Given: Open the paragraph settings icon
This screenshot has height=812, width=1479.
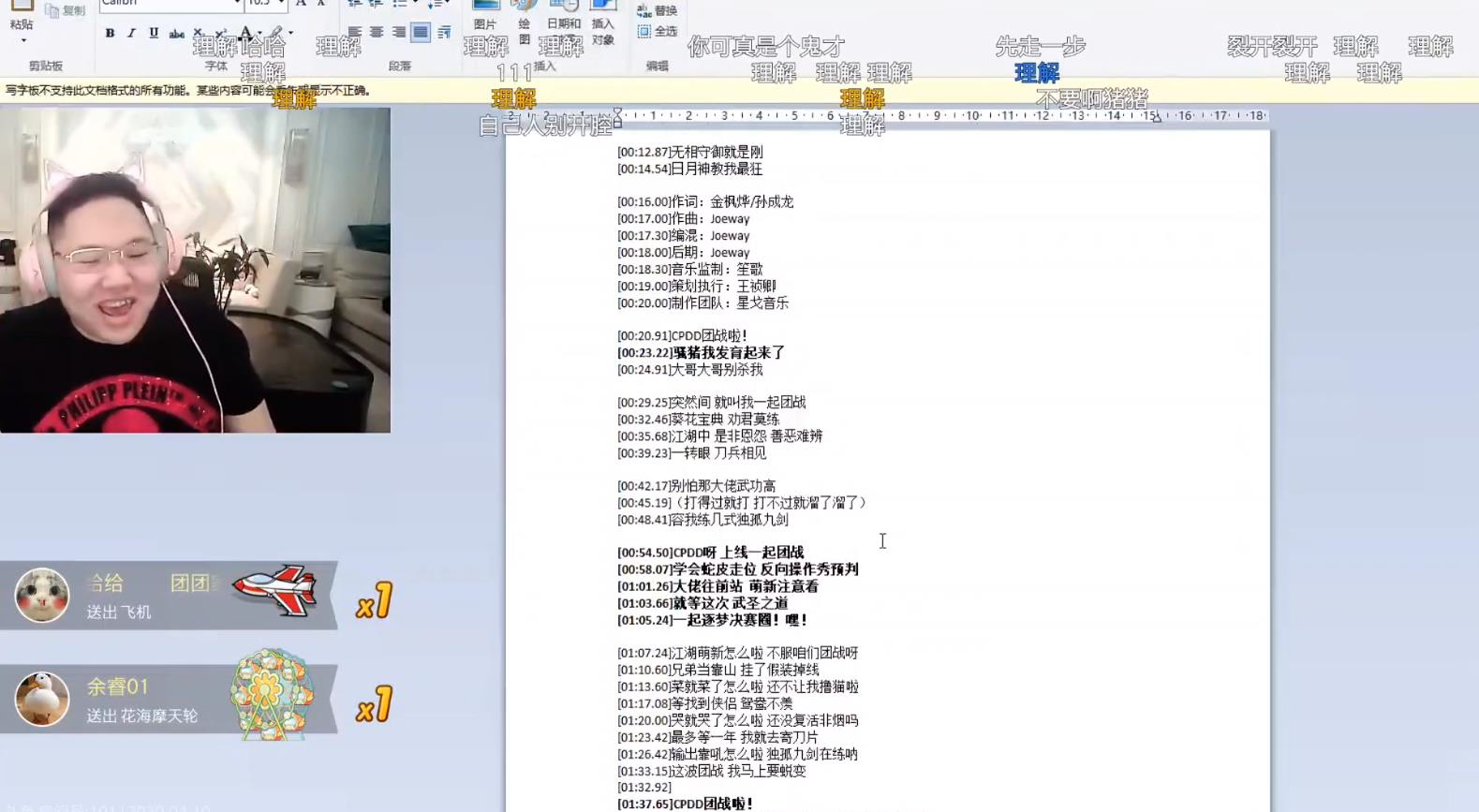Looking at the screenshot, I should [444, 32].
